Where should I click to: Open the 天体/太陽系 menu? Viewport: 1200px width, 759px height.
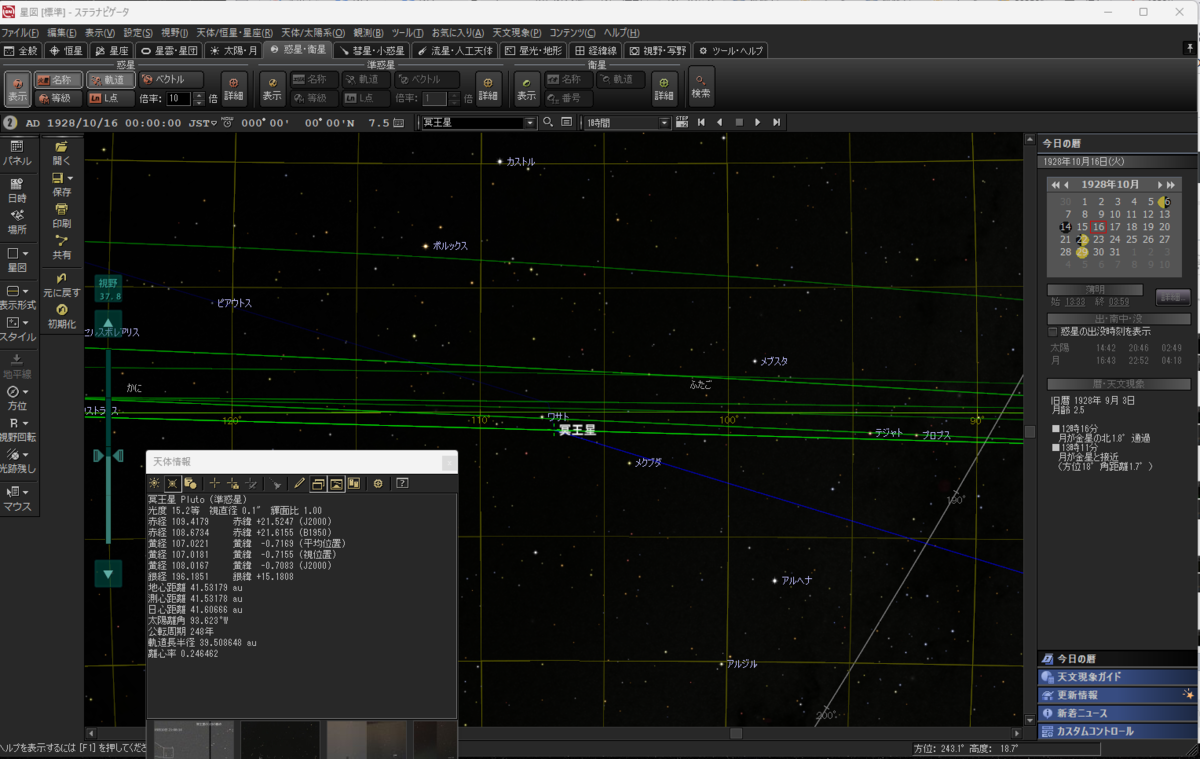[x=313, y=33]
